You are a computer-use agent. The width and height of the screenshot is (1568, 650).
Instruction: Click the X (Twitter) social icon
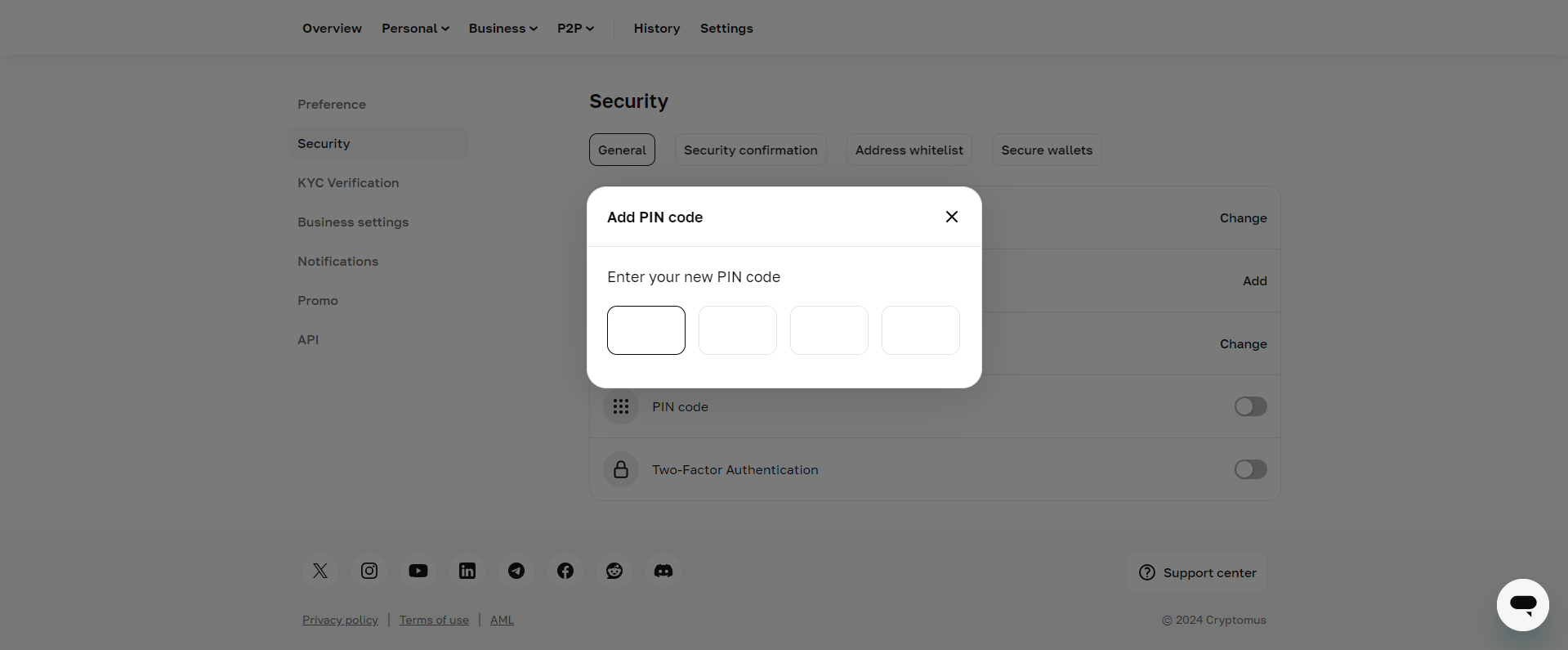point(319,570)
